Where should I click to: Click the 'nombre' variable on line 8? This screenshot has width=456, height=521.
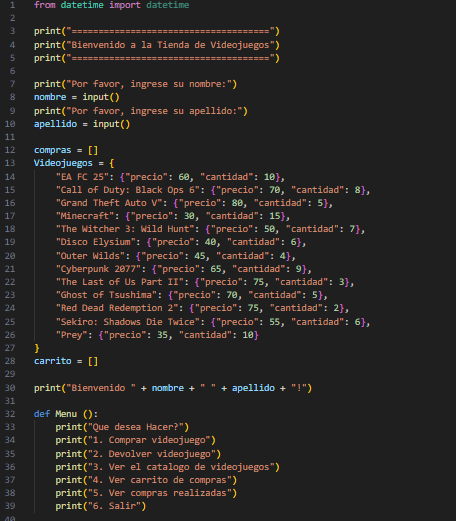[x=50, y=97]
